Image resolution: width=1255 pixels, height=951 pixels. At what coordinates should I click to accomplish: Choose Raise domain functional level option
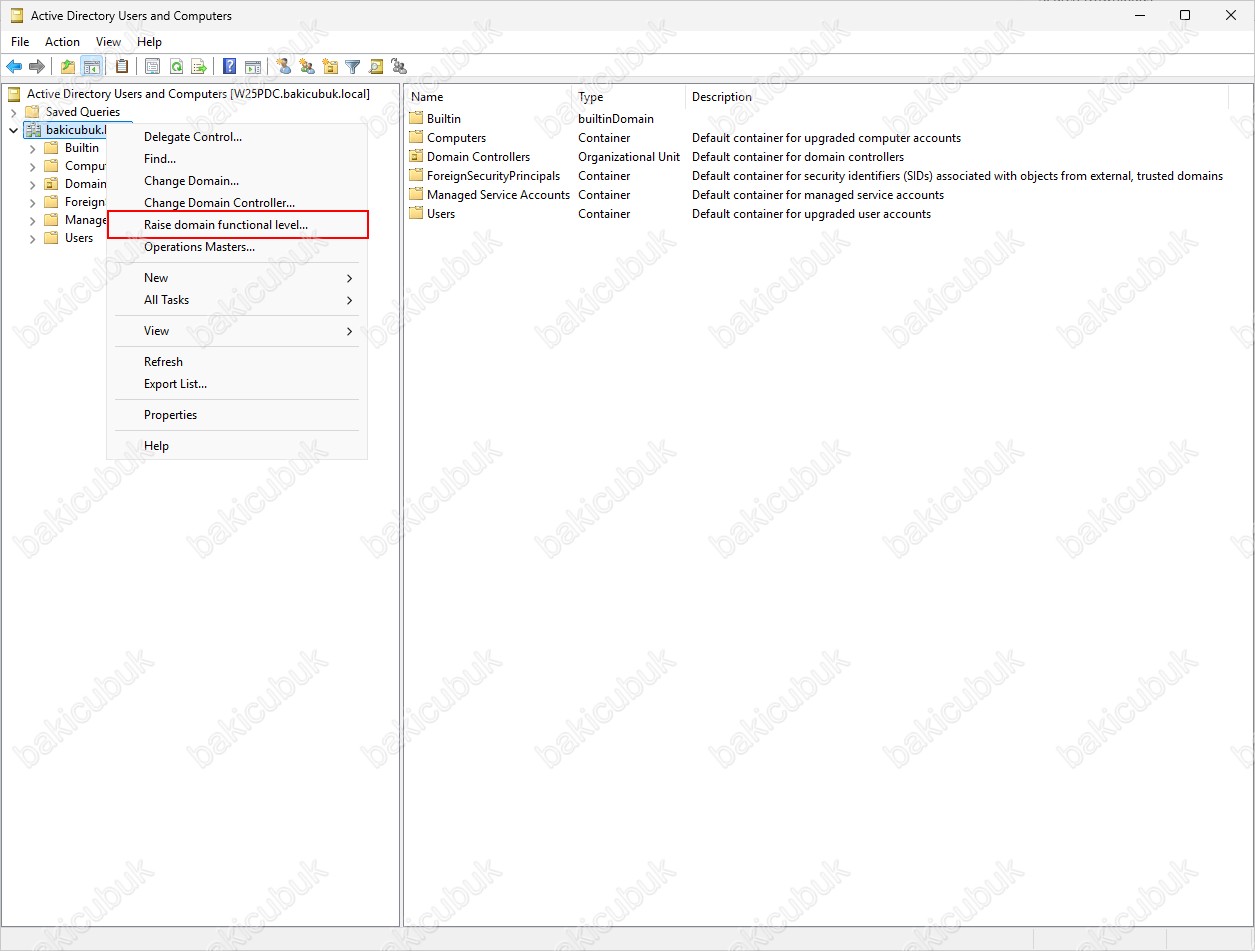[237, 225]
